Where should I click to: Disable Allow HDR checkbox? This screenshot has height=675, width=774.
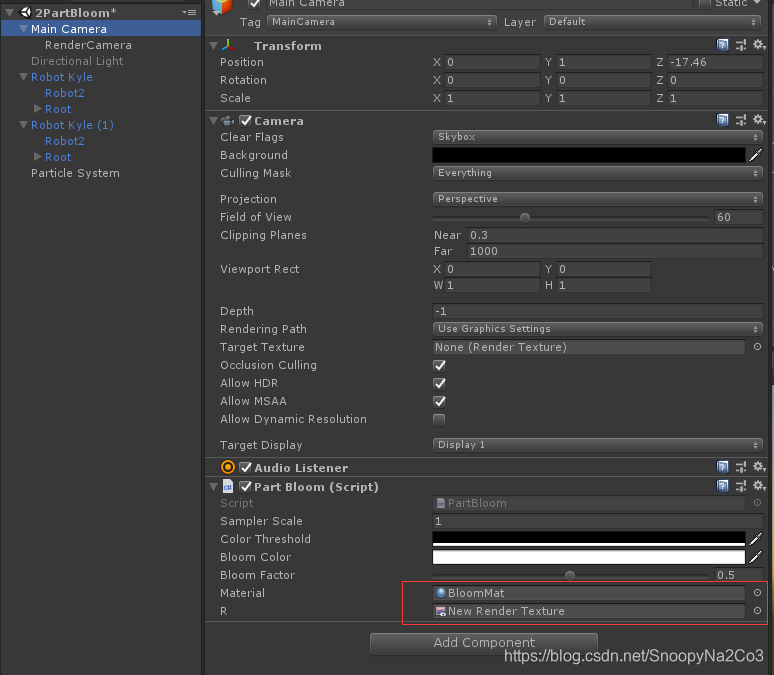(x=439, y=383)
